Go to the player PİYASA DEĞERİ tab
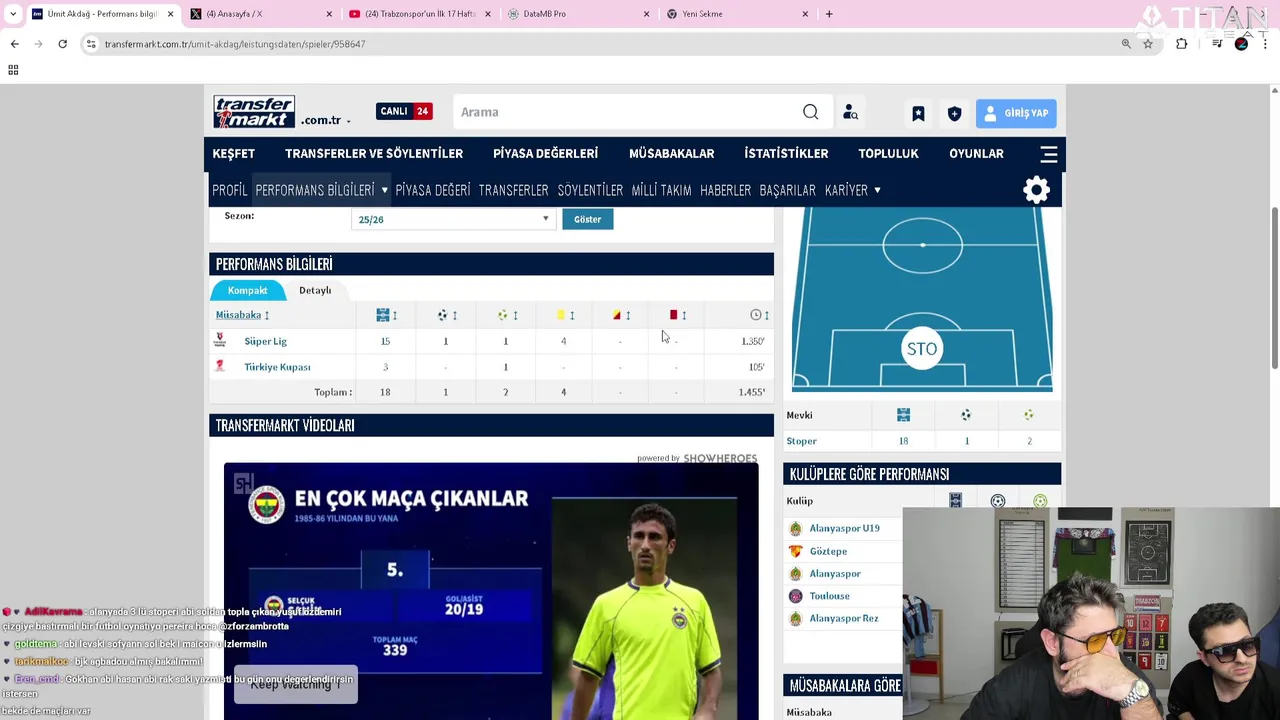Viewport: 1280px width, 720px height. (x=432, y=190)
